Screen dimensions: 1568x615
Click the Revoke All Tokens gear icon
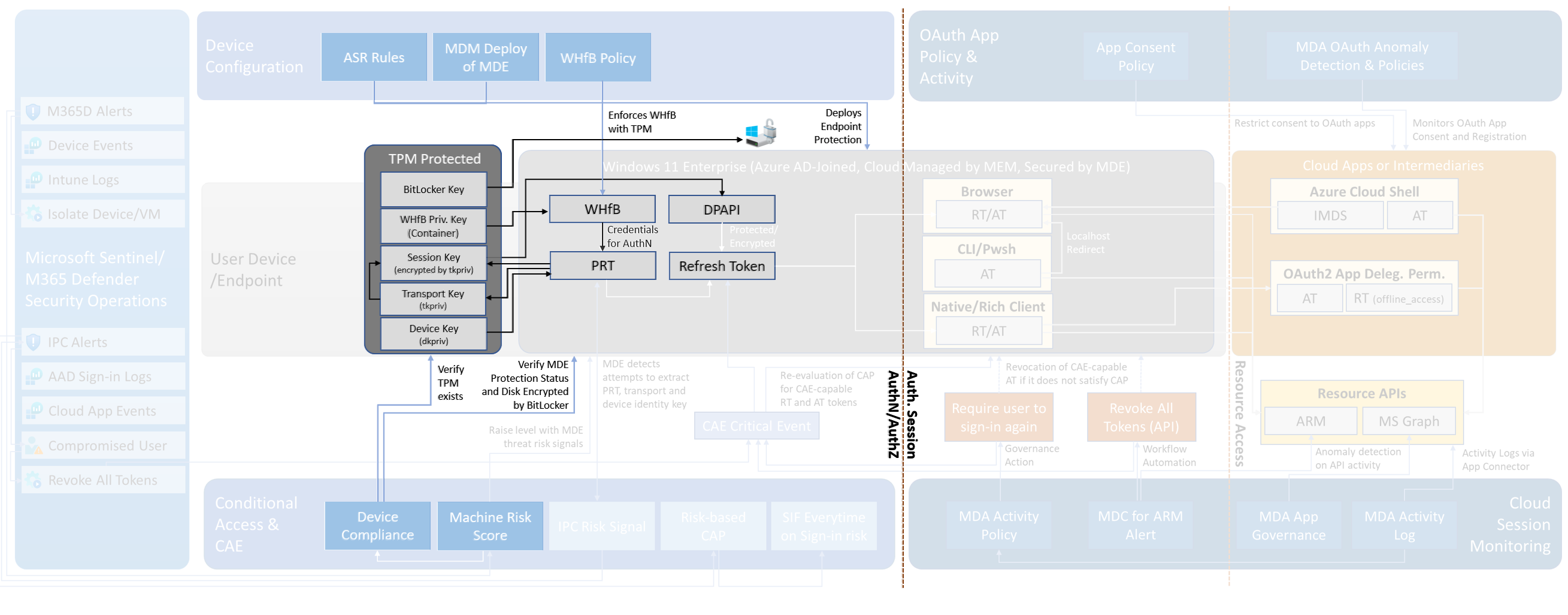click(x=34, y=480)
